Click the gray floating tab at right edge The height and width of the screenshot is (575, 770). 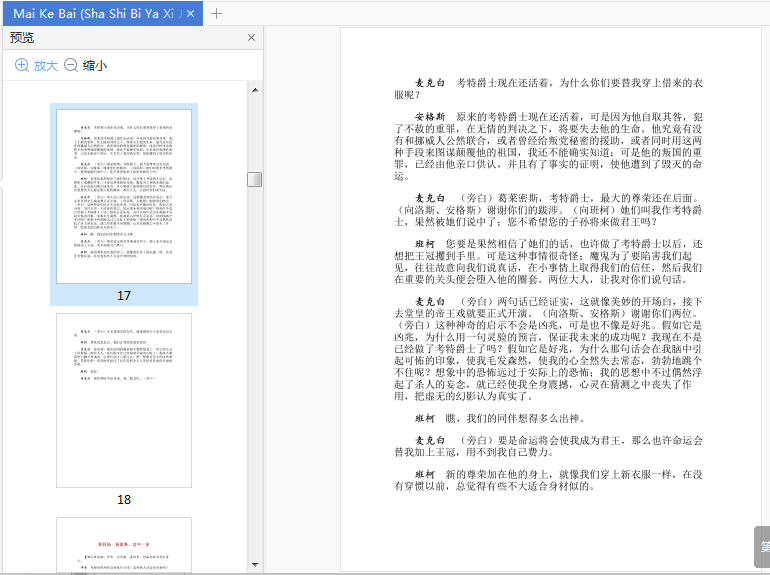(762, 547)
